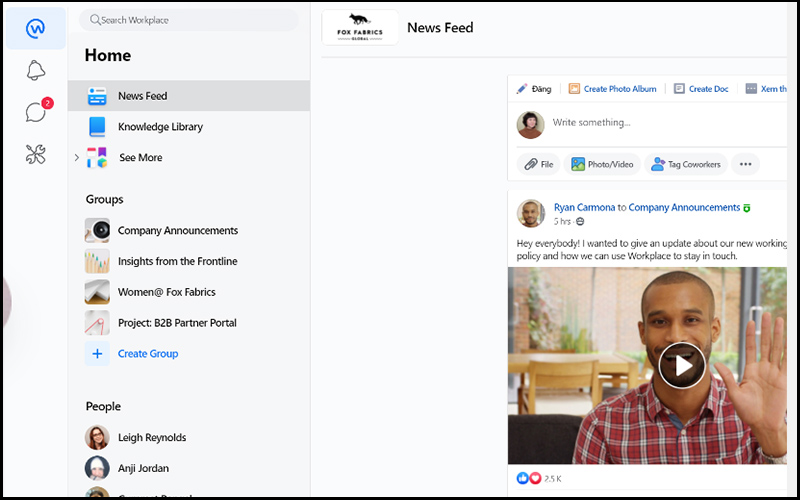Open Company Announcements group
This screenshot has width=800, height=500.
point(178,231)
